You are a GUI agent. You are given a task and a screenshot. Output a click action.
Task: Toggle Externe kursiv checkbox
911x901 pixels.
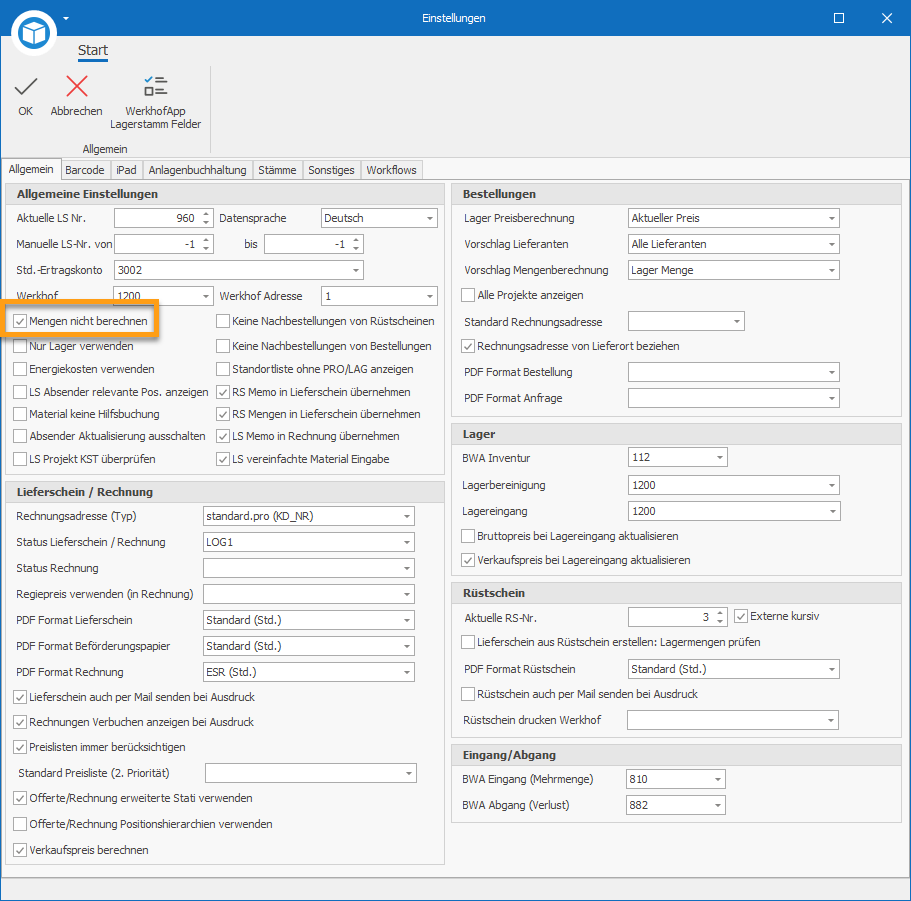(x=741, y=616)
